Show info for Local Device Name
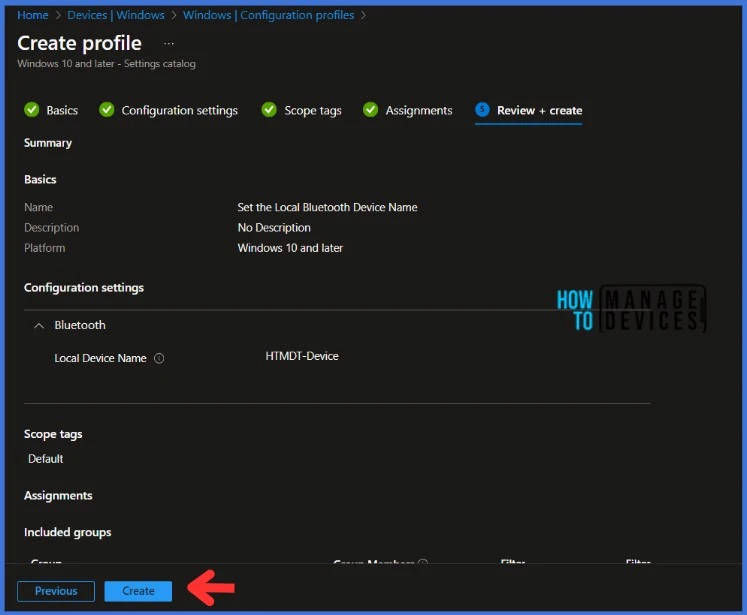Viewport: 747px width, 615px height. [159, 358]
